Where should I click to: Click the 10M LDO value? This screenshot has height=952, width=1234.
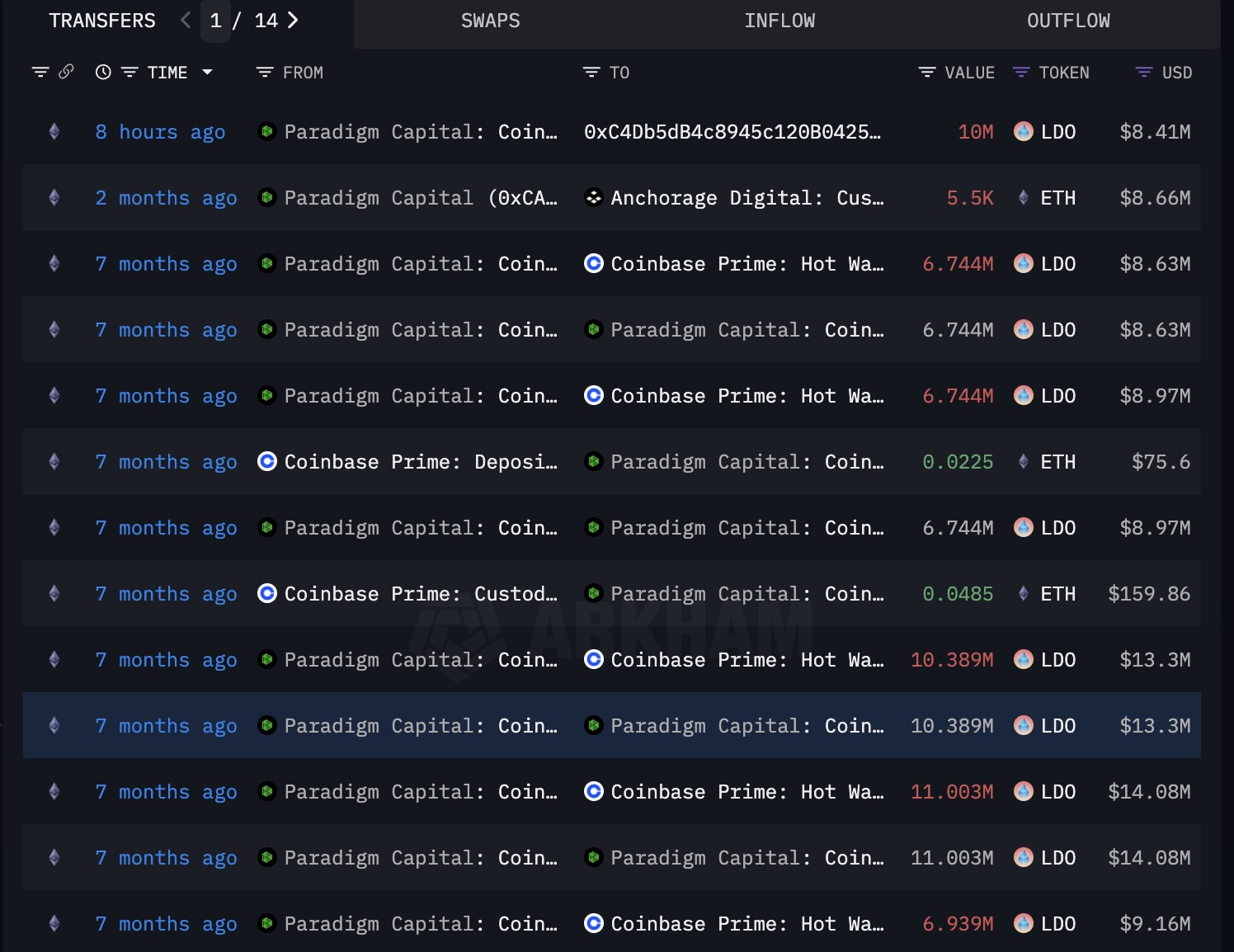coord(976,132)
